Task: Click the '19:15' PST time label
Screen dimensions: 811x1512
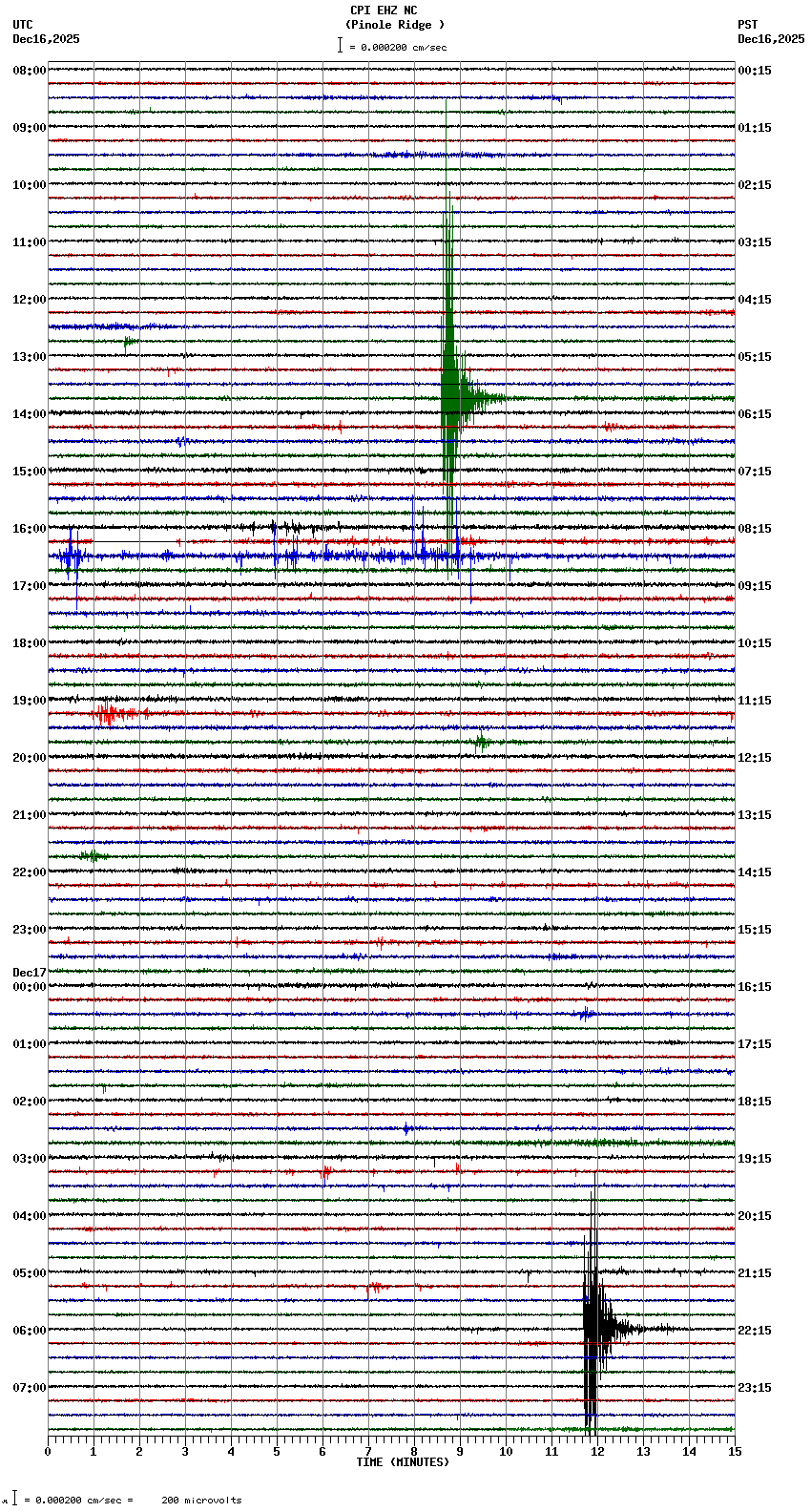Action: [x=755, y=1159]
